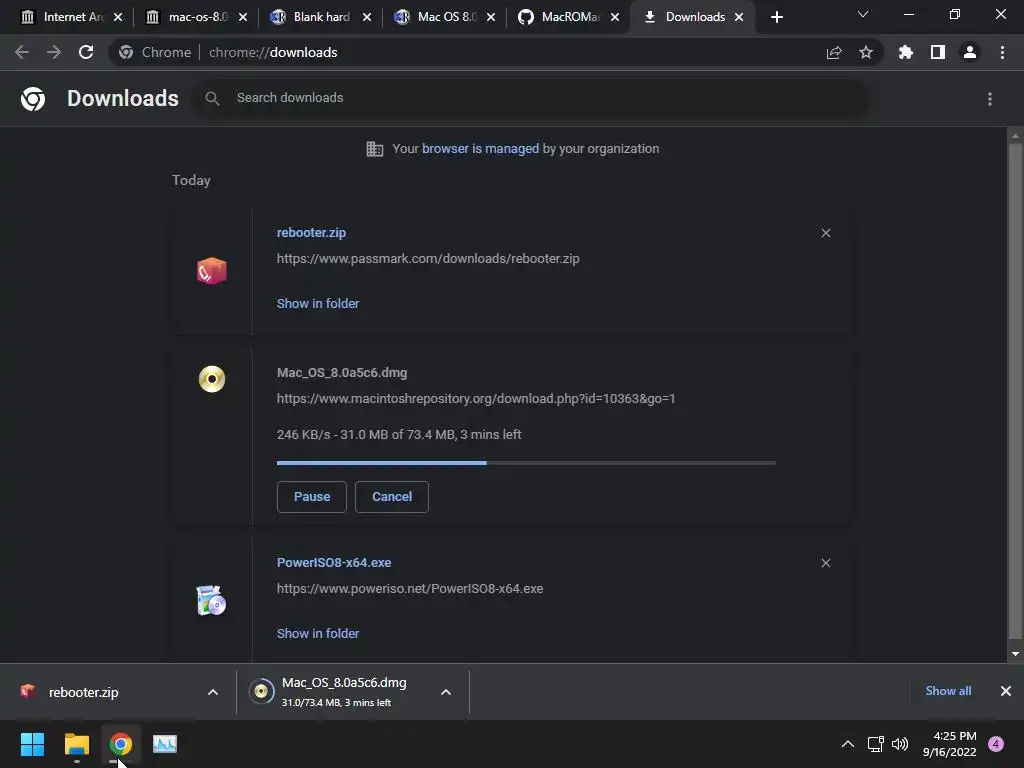
Task: Click the scrollbar down arrow
Action: [1015, 654]
